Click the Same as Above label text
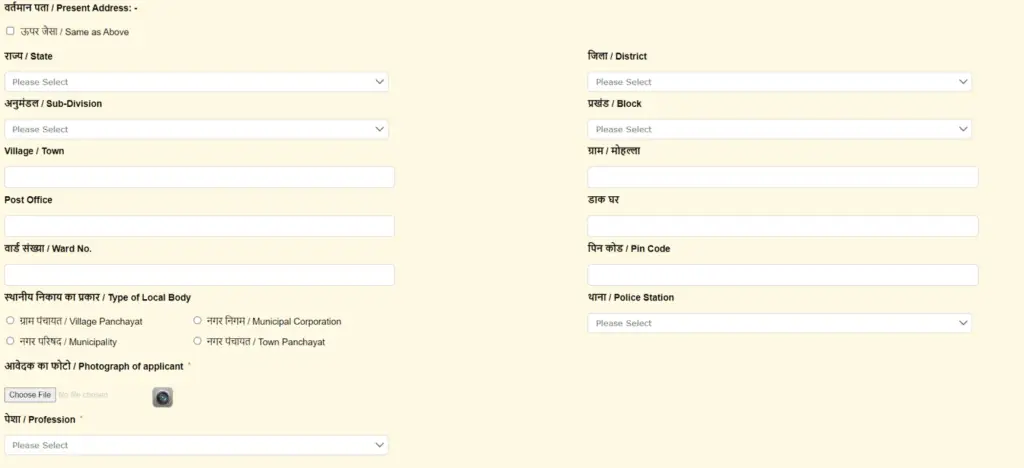This screenshot has height=468, width=1024. click(75, 32)
